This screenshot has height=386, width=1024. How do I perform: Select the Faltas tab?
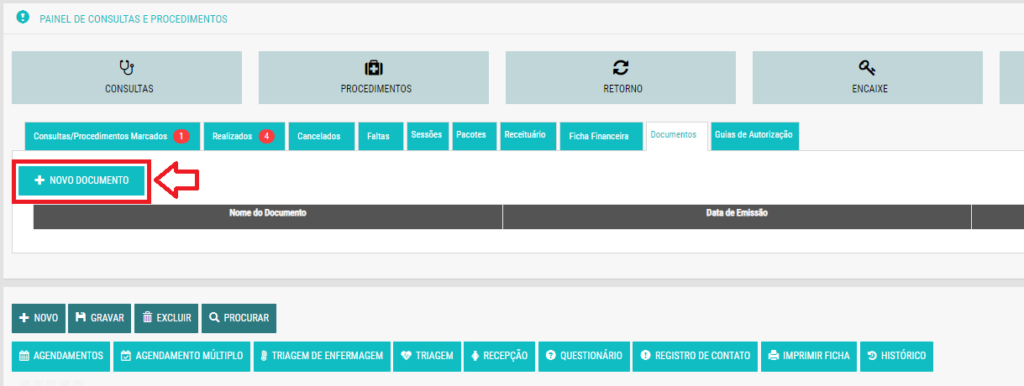[x=381, y=137]
